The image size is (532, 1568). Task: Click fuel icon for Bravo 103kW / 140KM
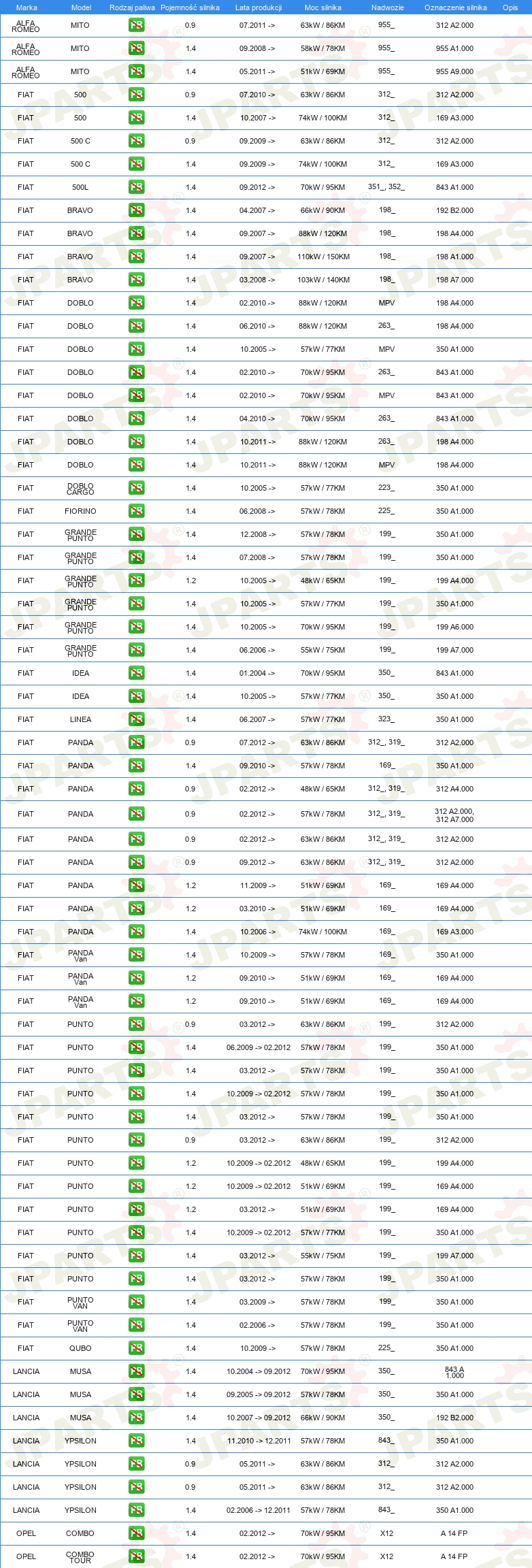click(x=136, y=280)
